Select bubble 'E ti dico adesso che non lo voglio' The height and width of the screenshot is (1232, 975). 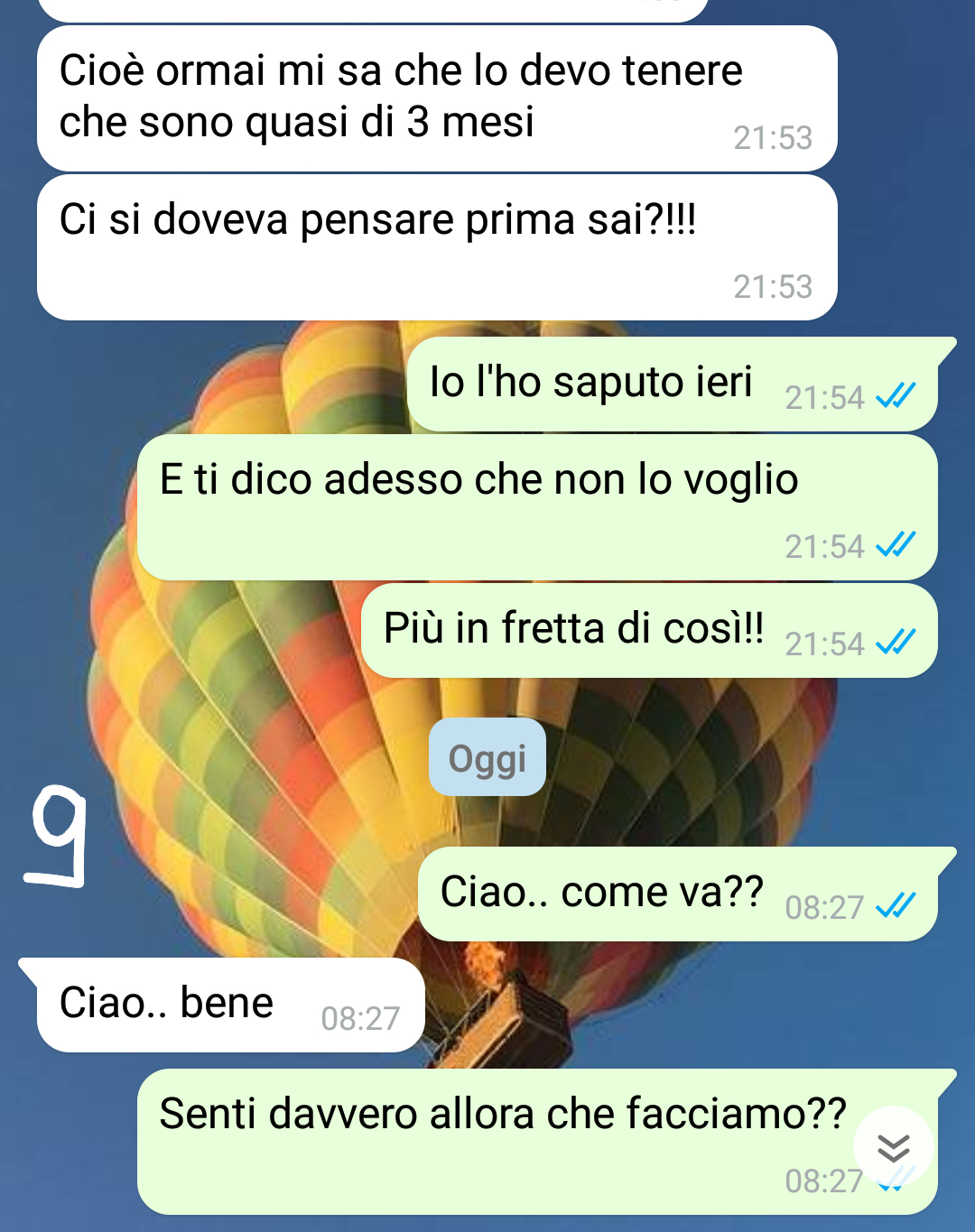[537, 507]
